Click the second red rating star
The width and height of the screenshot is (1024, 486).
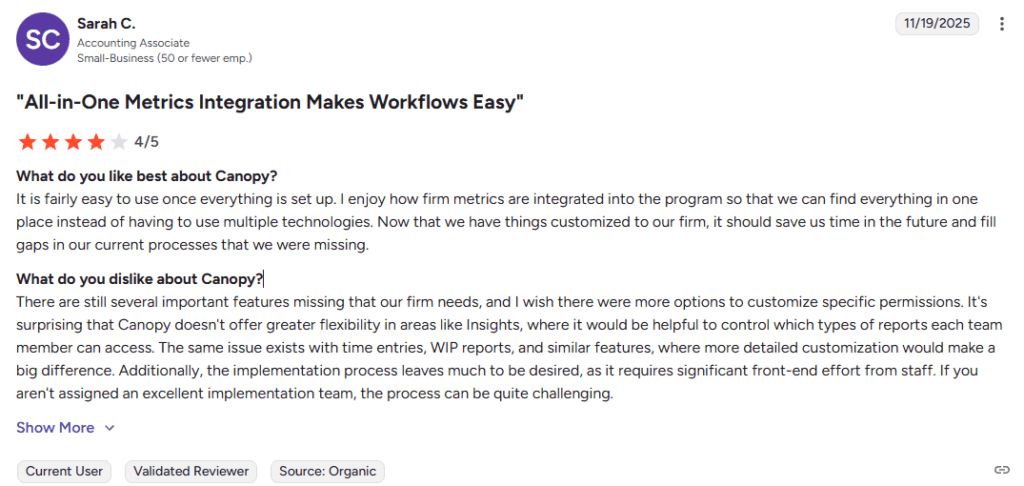50,142
